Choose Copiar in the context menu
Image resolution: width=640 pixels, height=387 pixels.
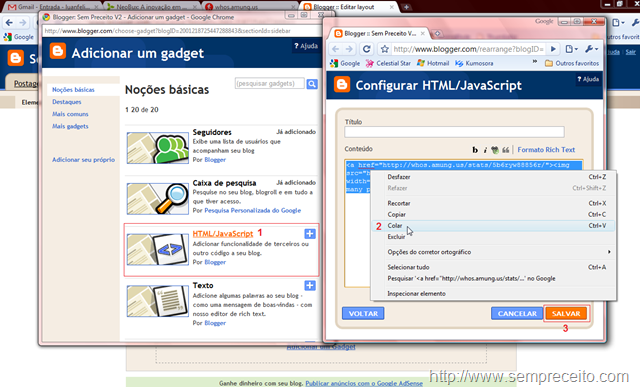(493, 214)
